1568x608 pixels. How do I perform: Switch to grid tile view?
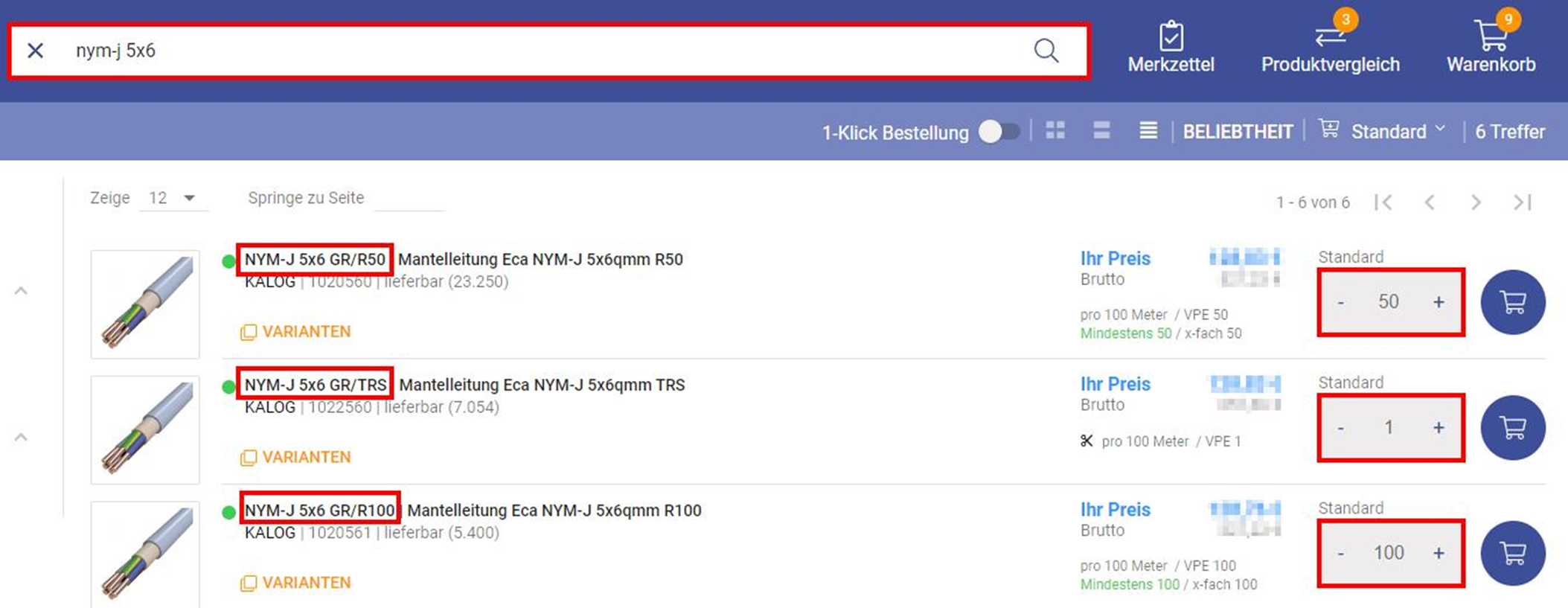(x=1055, y=130)
